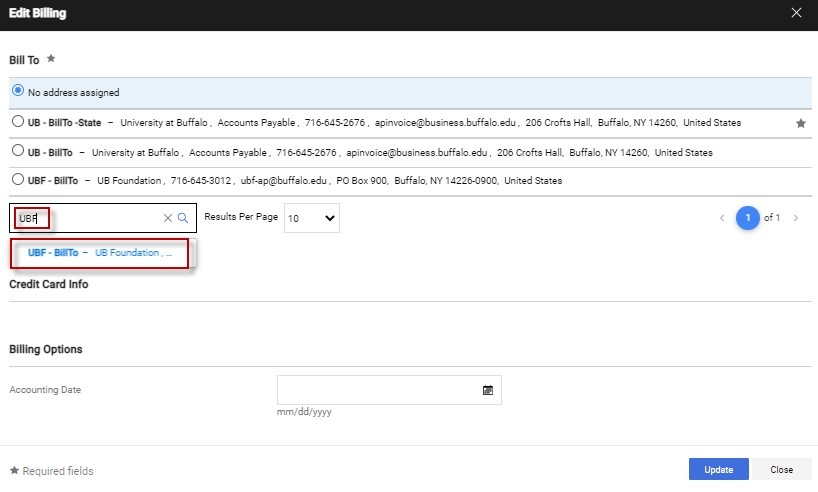Click the Billing Options section heading
Screen dimensions: 818x492
[x=46, y=349]
